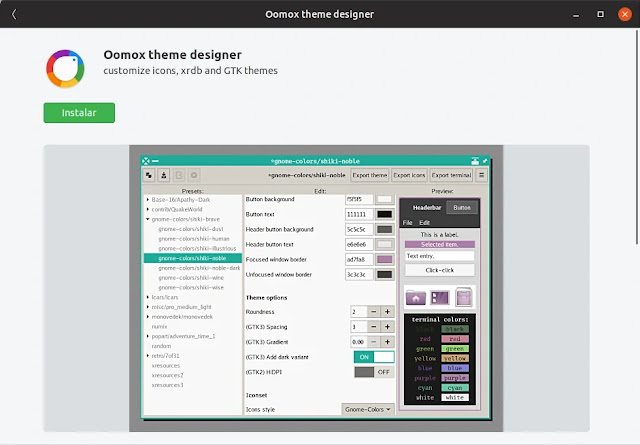
Task: Click the preview Text entry field
Action: [440, 256]
